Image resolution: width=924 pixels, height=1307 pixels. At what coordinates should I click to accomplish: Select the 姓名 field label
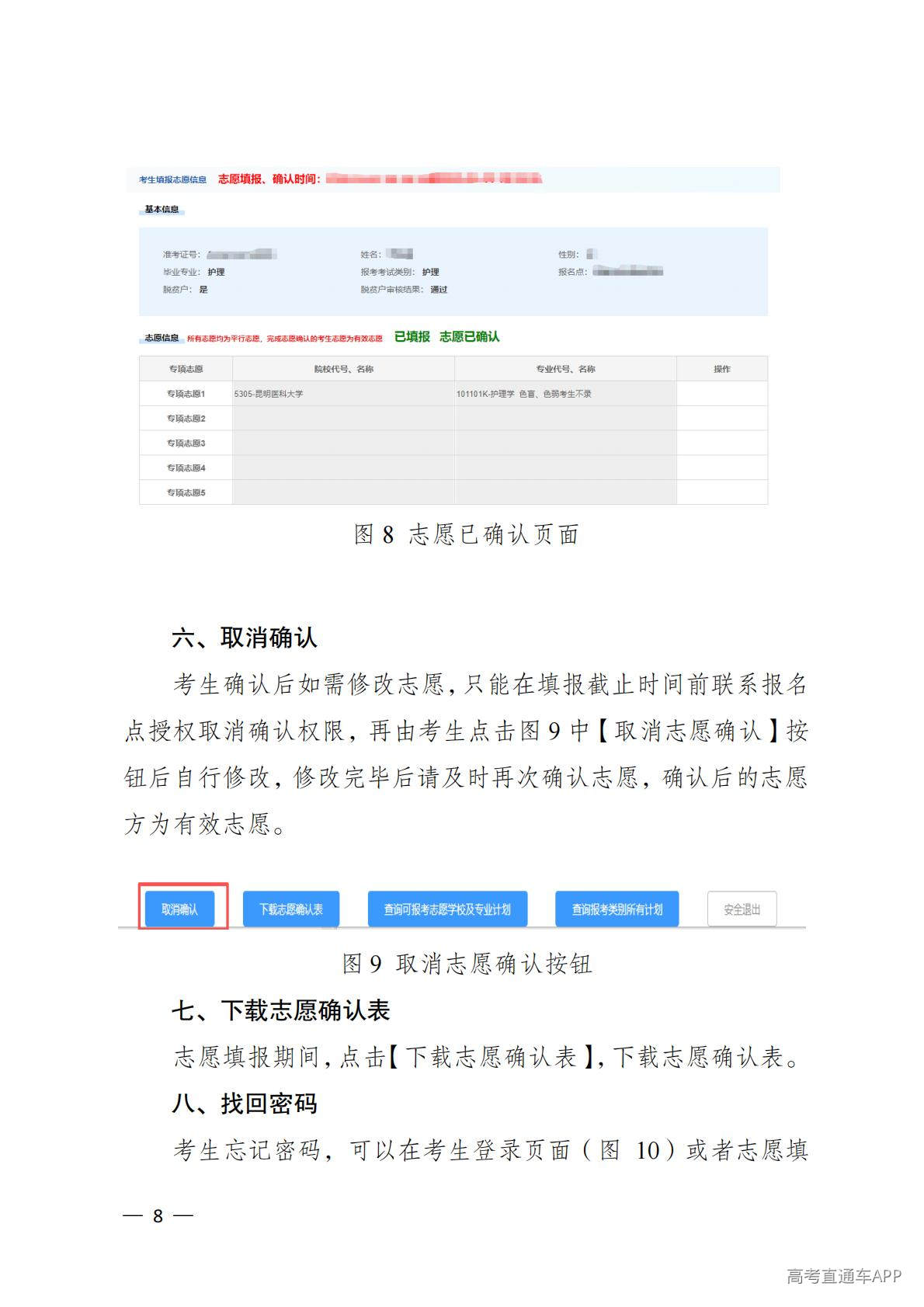[x=371, y=255]
